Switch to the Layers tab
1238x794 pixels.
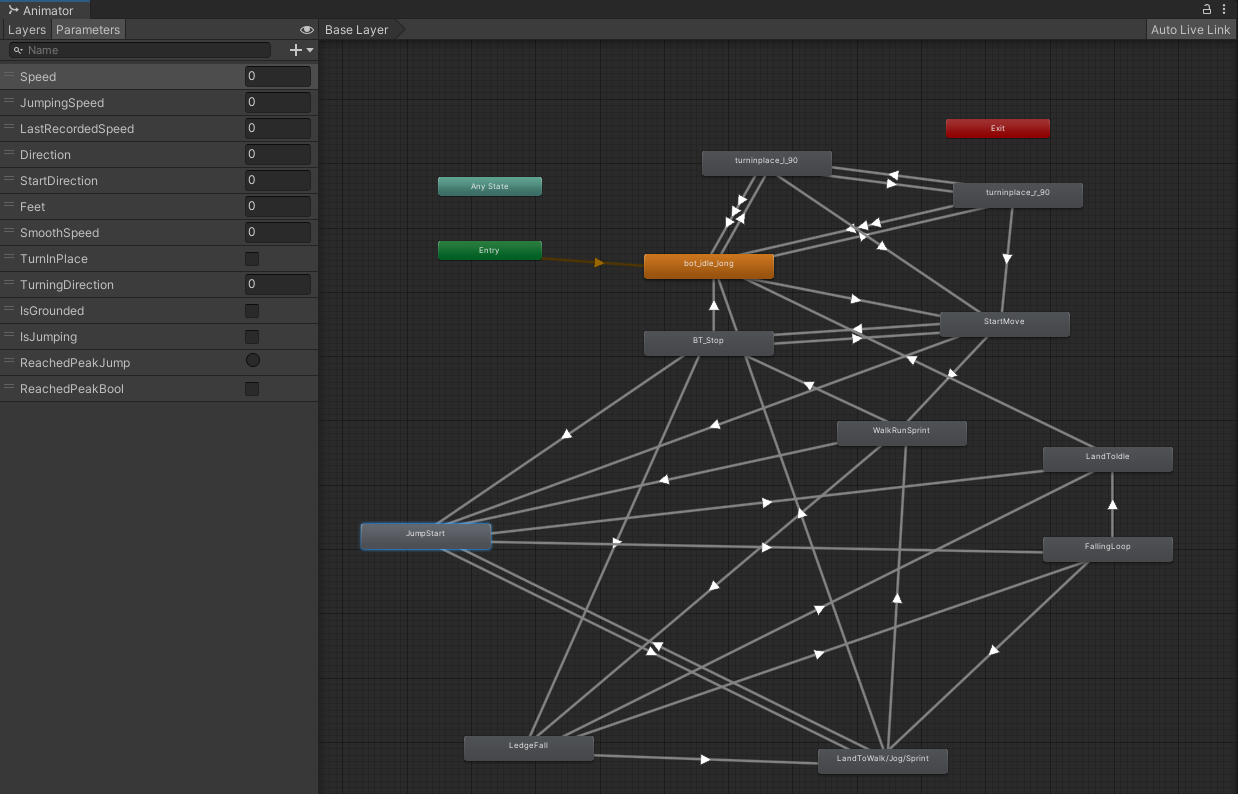(27, 30)
